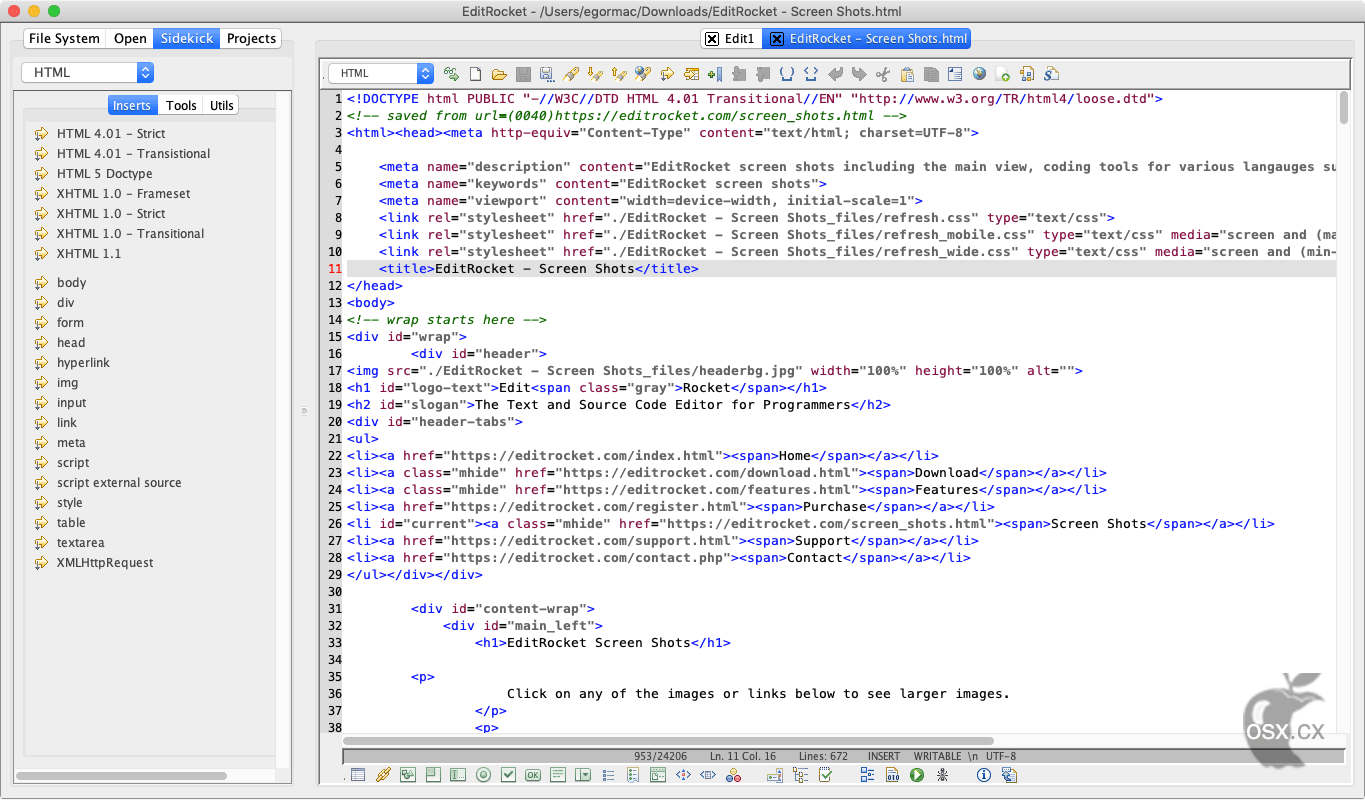Screen dimensions: 1365x800
Task: Insert OK button element from bottom toolbar
Action: click(x=533, y=775)
